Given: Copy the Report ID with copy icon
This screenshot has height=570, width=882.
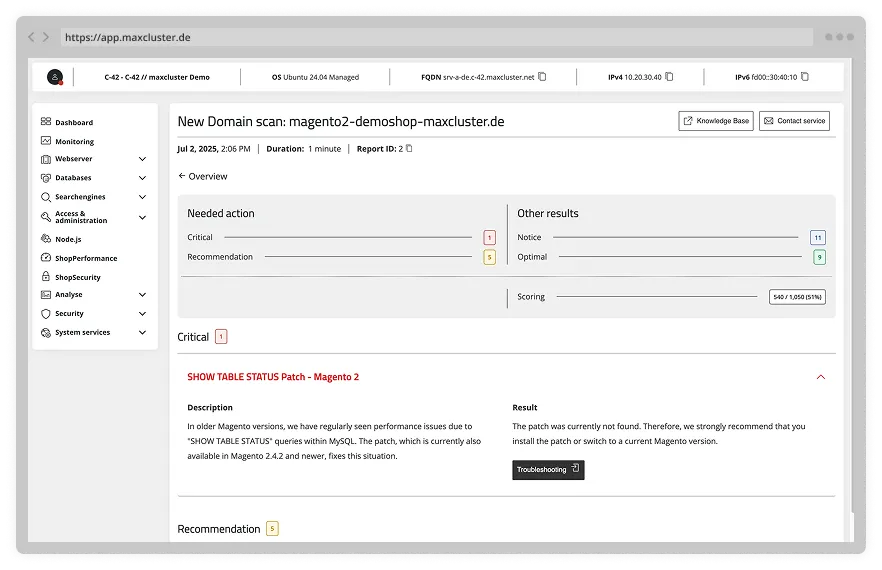Looking at the screenshot, I should click(x=409, y=149).
